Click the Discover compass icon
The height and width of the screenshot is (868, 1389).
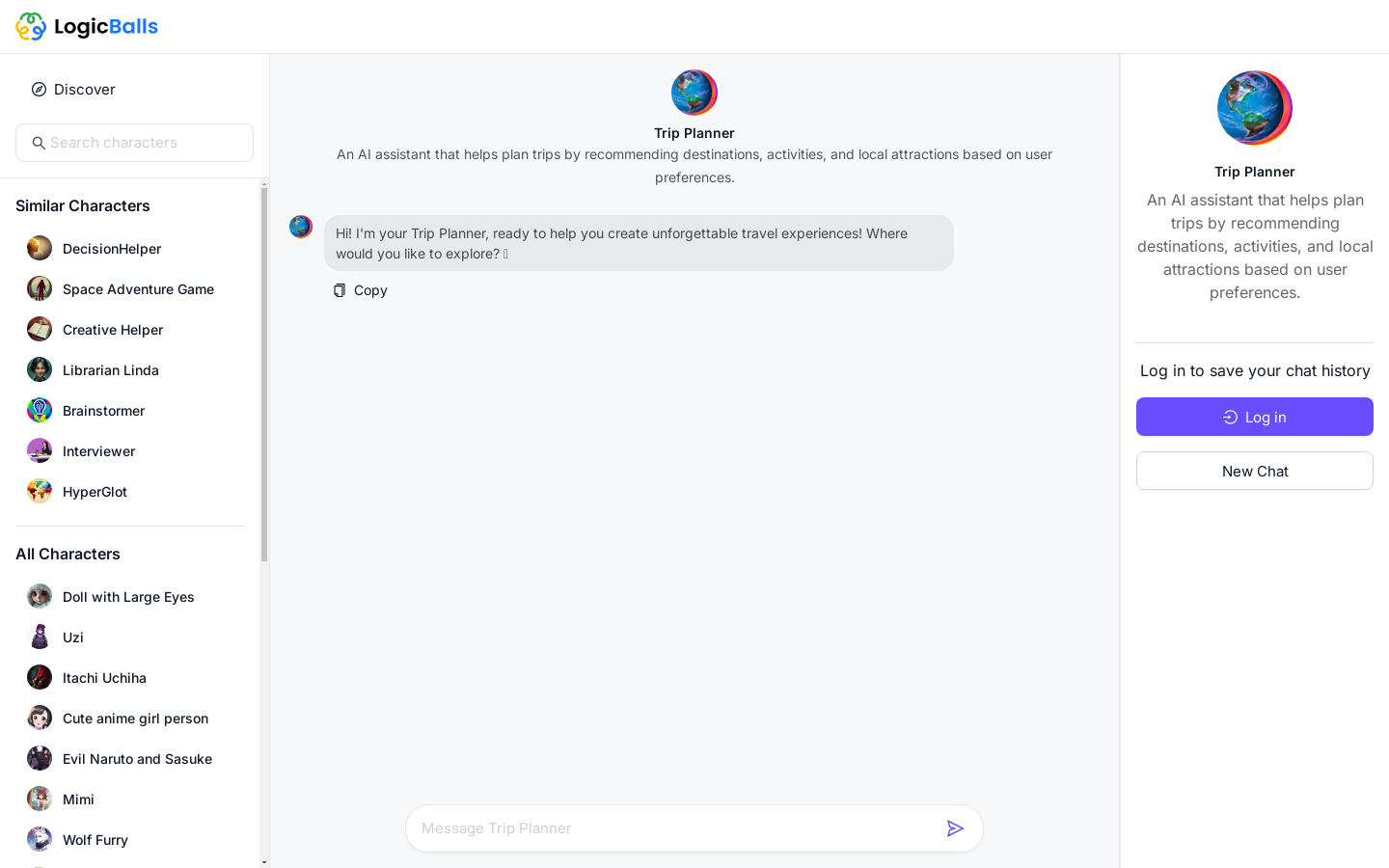click(x=39, y=90)
